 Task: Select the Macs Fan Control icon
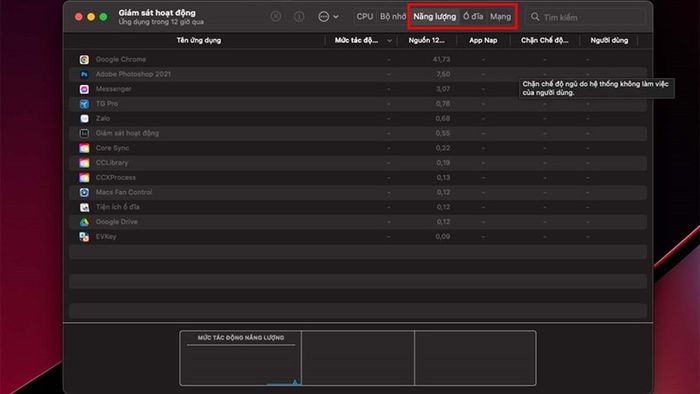point(84,192)
